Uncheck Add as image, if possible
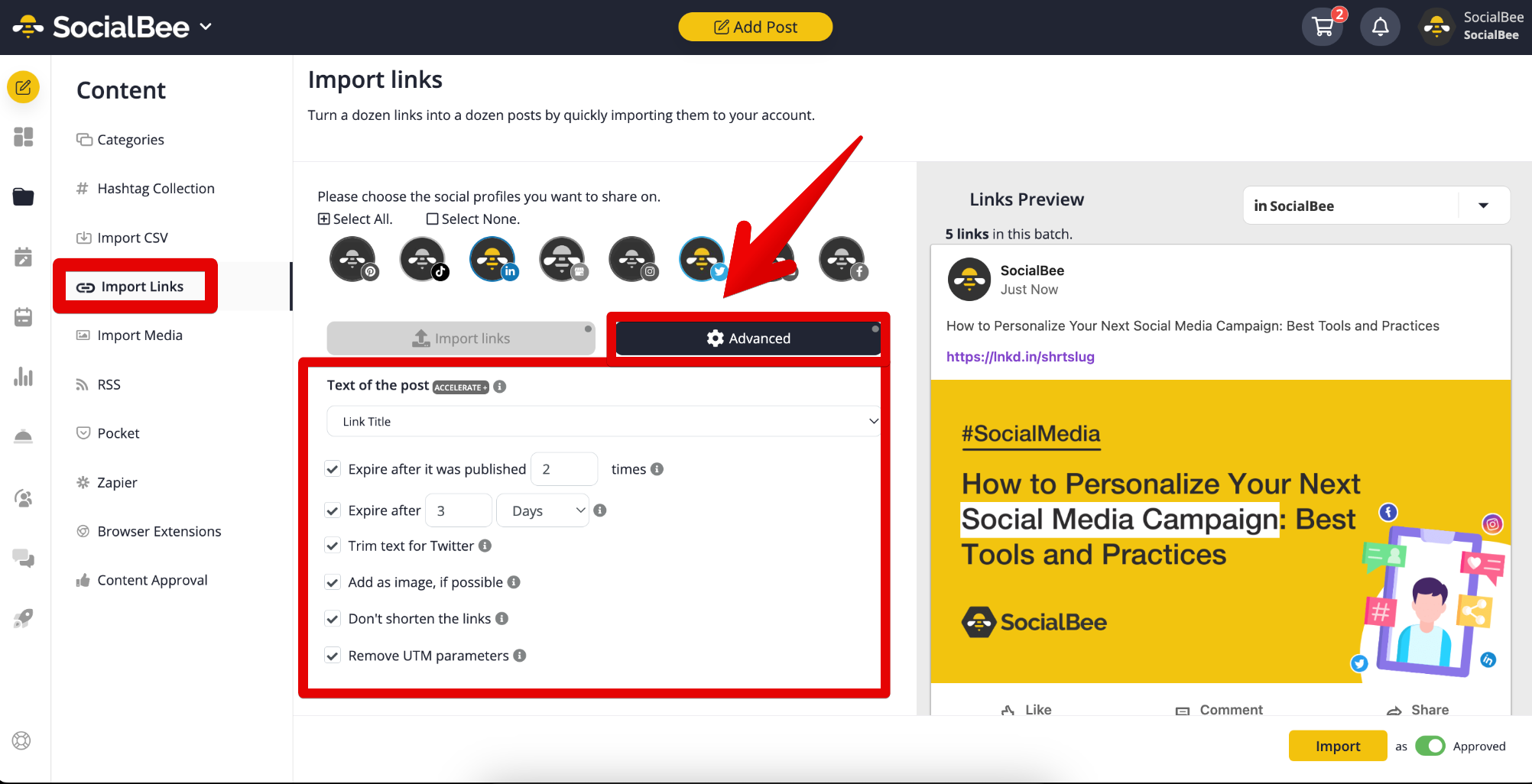Screen dimensions: 1532x784 pos(333,582)
